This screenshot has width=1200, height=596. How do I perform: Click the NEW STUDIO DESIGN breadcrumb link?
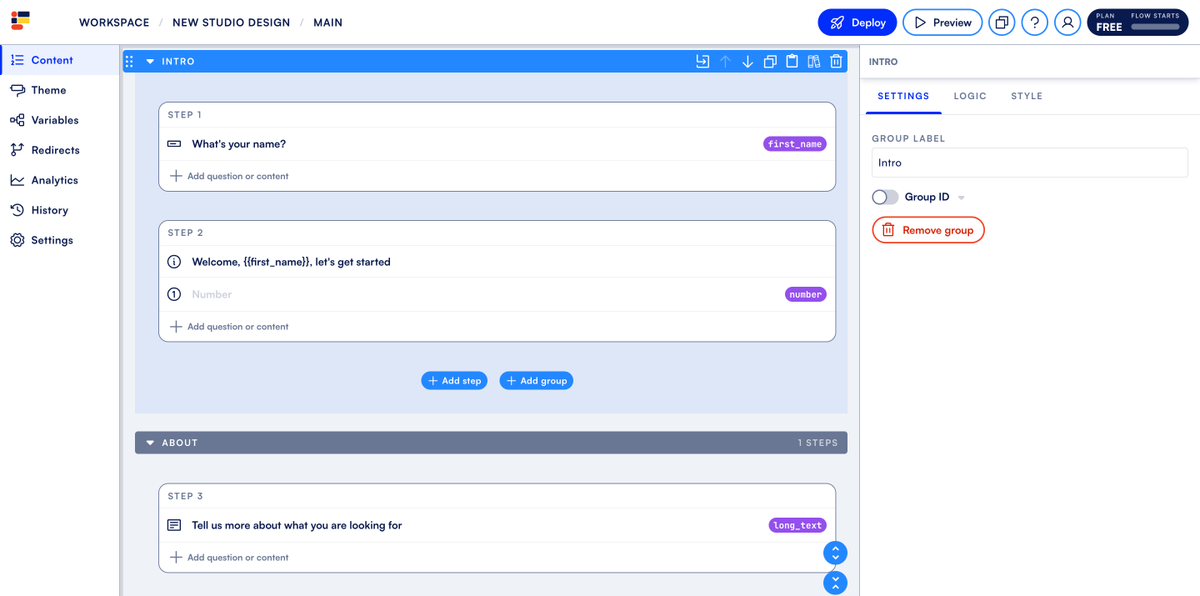coord(231,22)
